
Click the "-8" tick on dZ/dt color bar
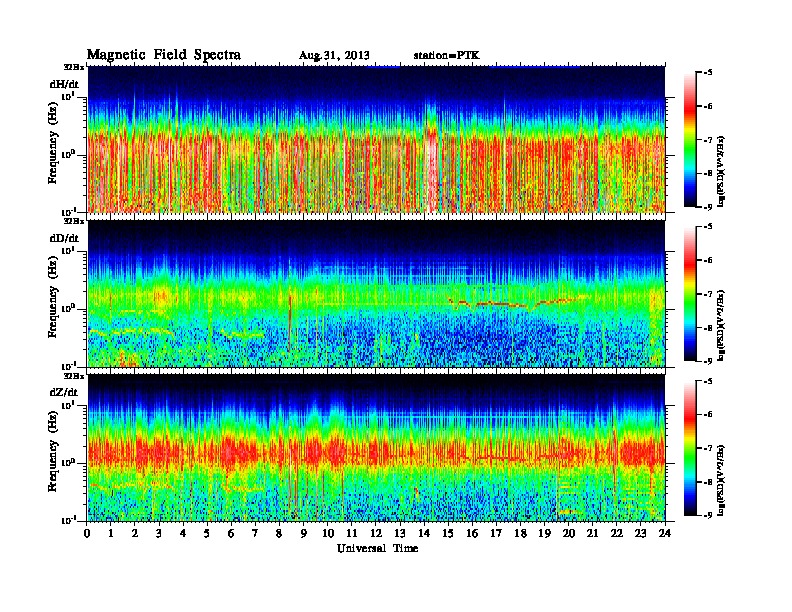(x=708, y=482)
